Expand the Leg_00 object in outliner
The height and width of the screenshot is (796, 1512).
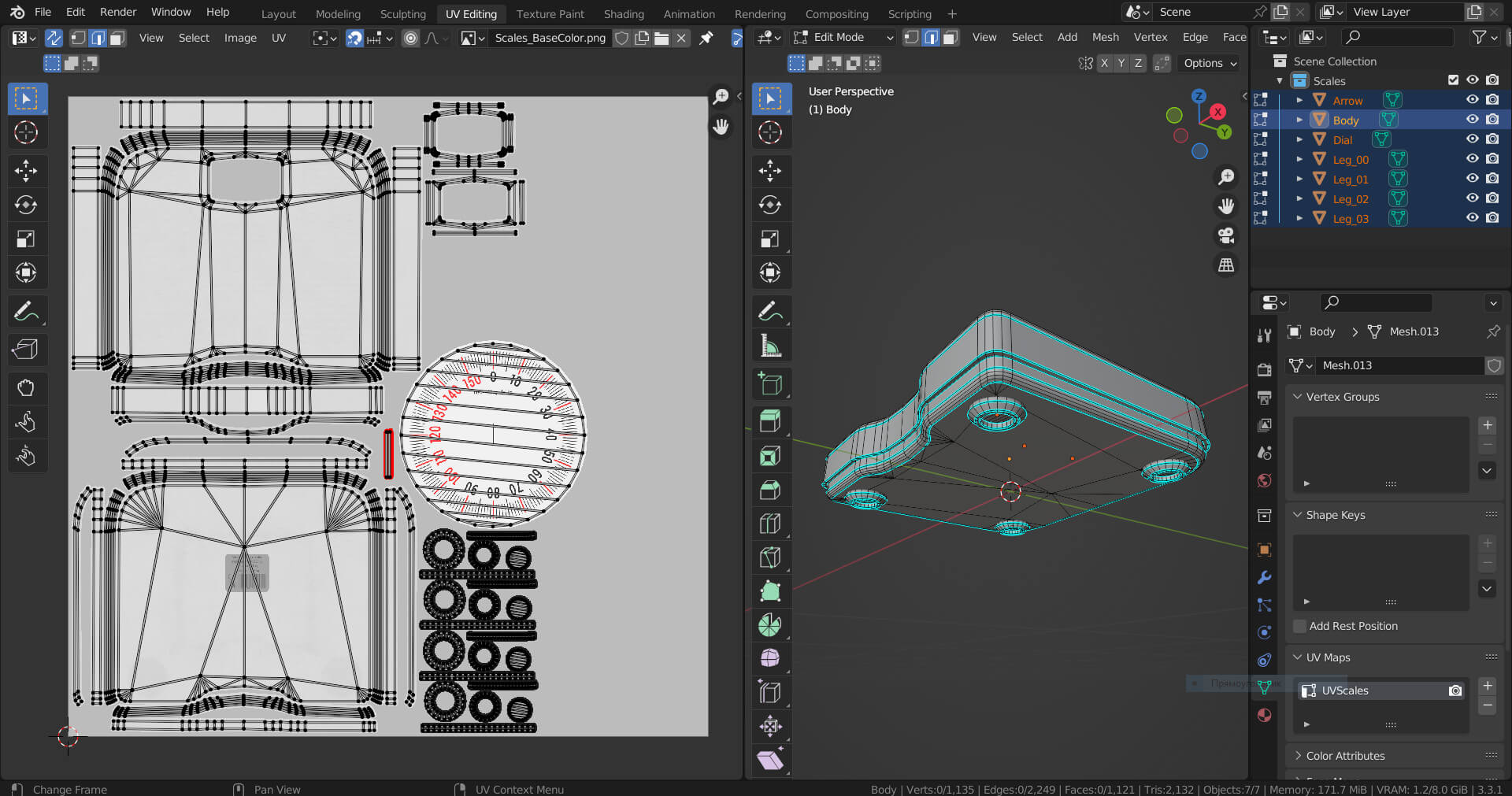pos(1299,159)
